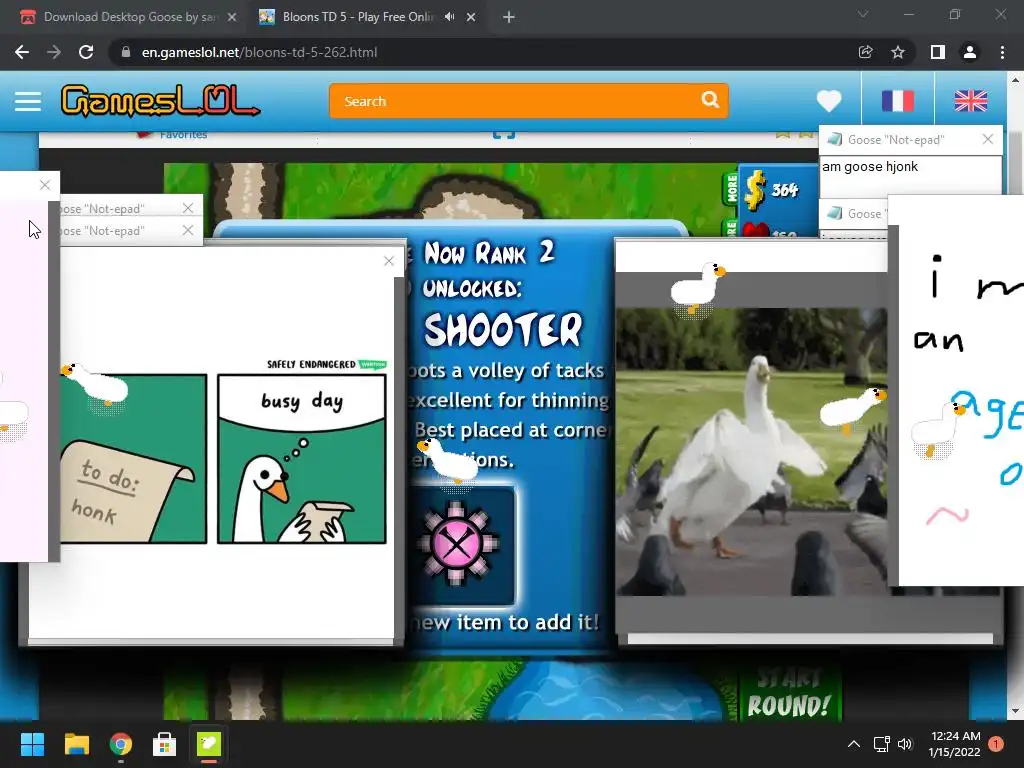Close the goose comic meme window
The height and width of the screenshot is (768, 1024).
click(x=389, y=261)
